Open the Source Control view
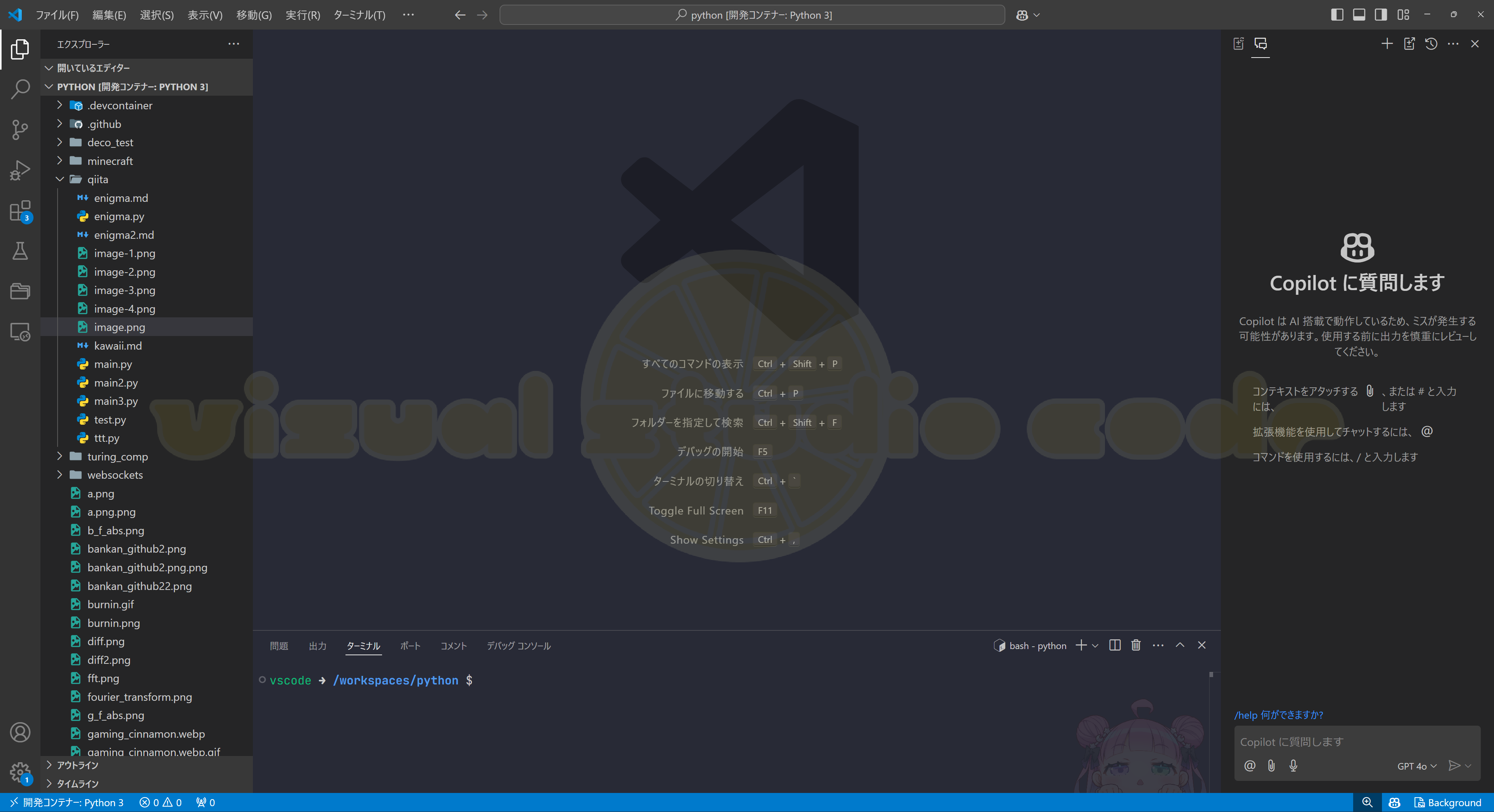 20,130
